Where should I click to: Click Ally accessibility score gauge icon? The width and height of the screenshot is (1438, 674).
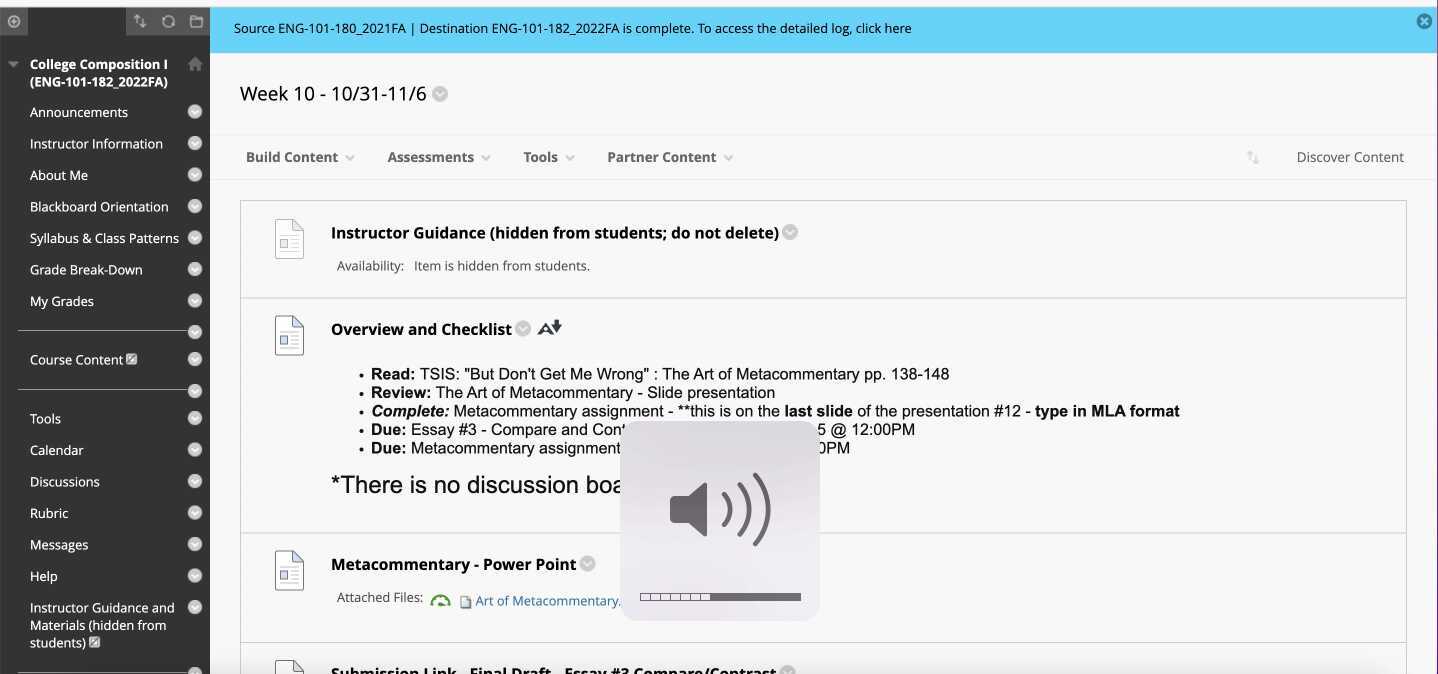click(x=440, y=601)
